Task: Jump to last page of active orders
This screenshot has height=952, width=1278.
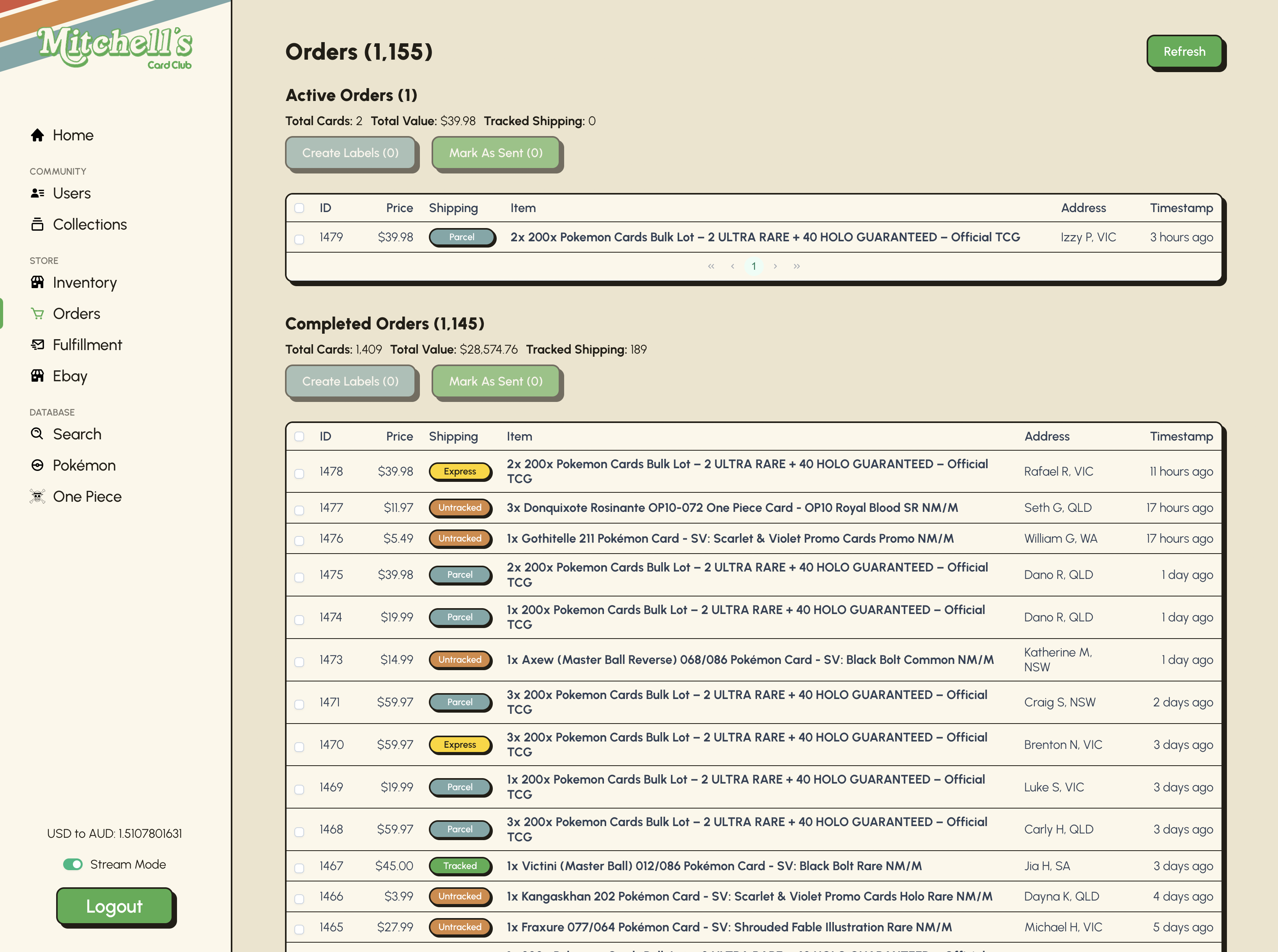Action: point(796,265)
